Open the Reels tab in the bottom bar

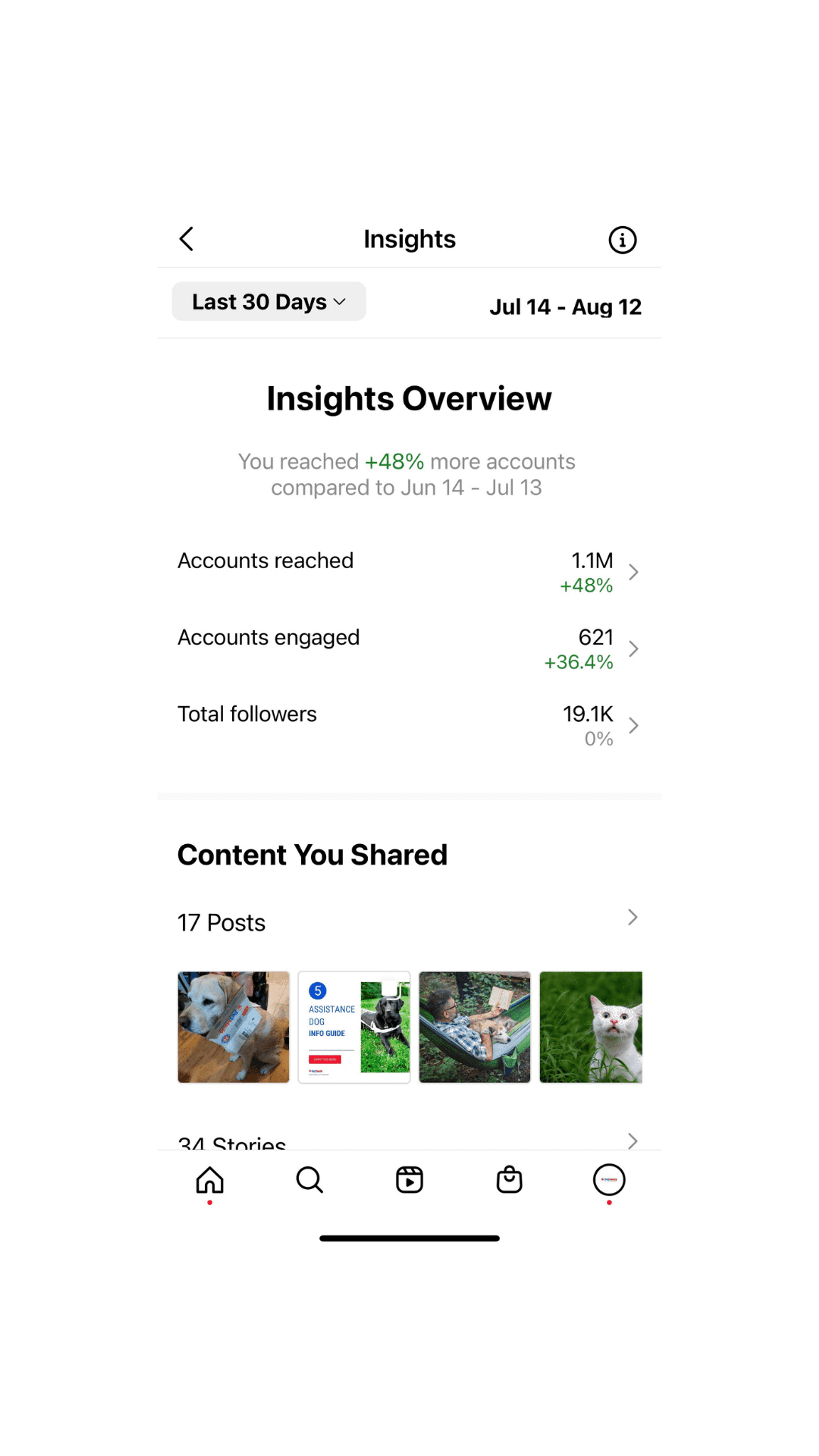[x=409, y=1180]
